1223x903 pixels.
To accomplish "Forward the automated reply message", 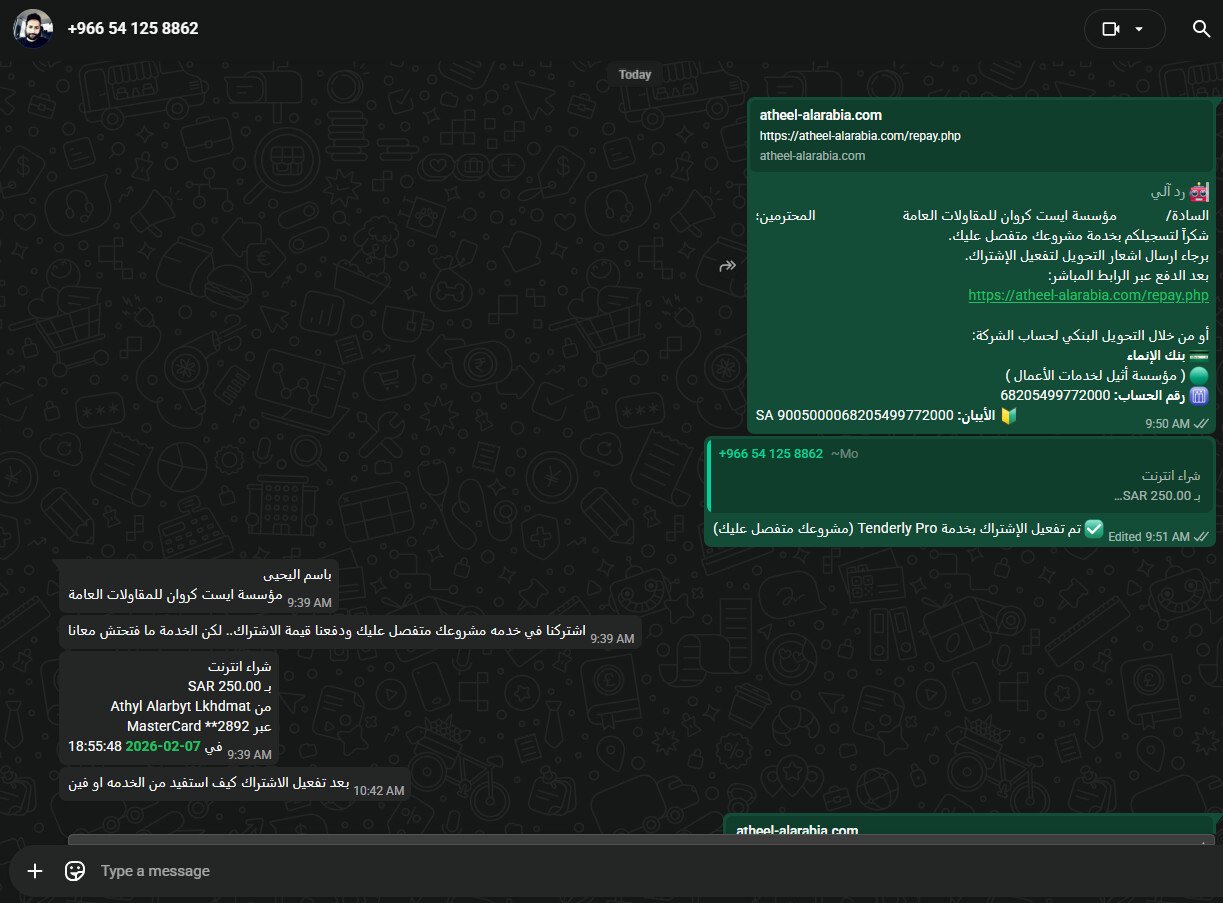I will (727, 265).
